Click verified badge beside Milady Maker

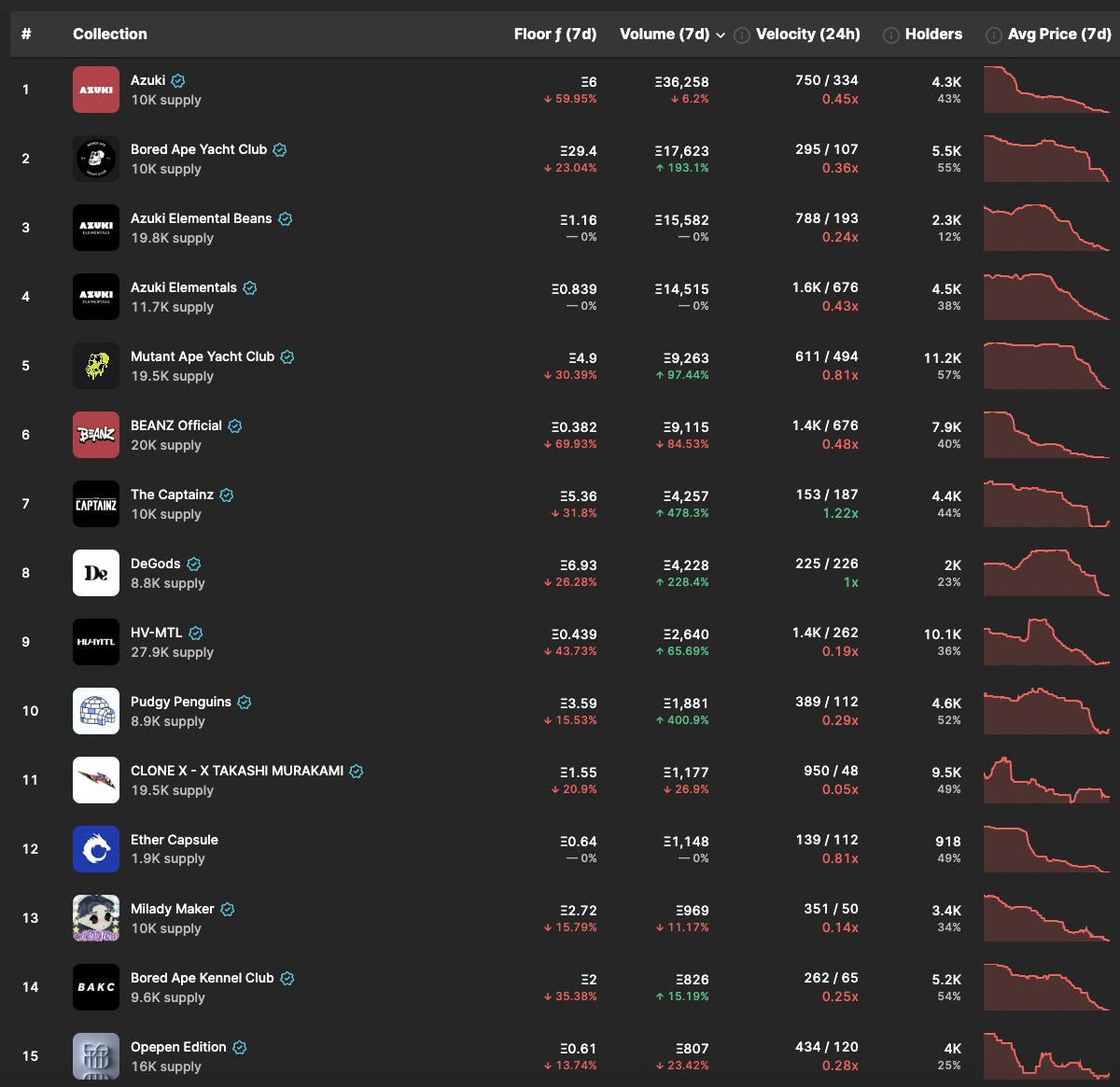pyautogui.click(x=228, y=910)
